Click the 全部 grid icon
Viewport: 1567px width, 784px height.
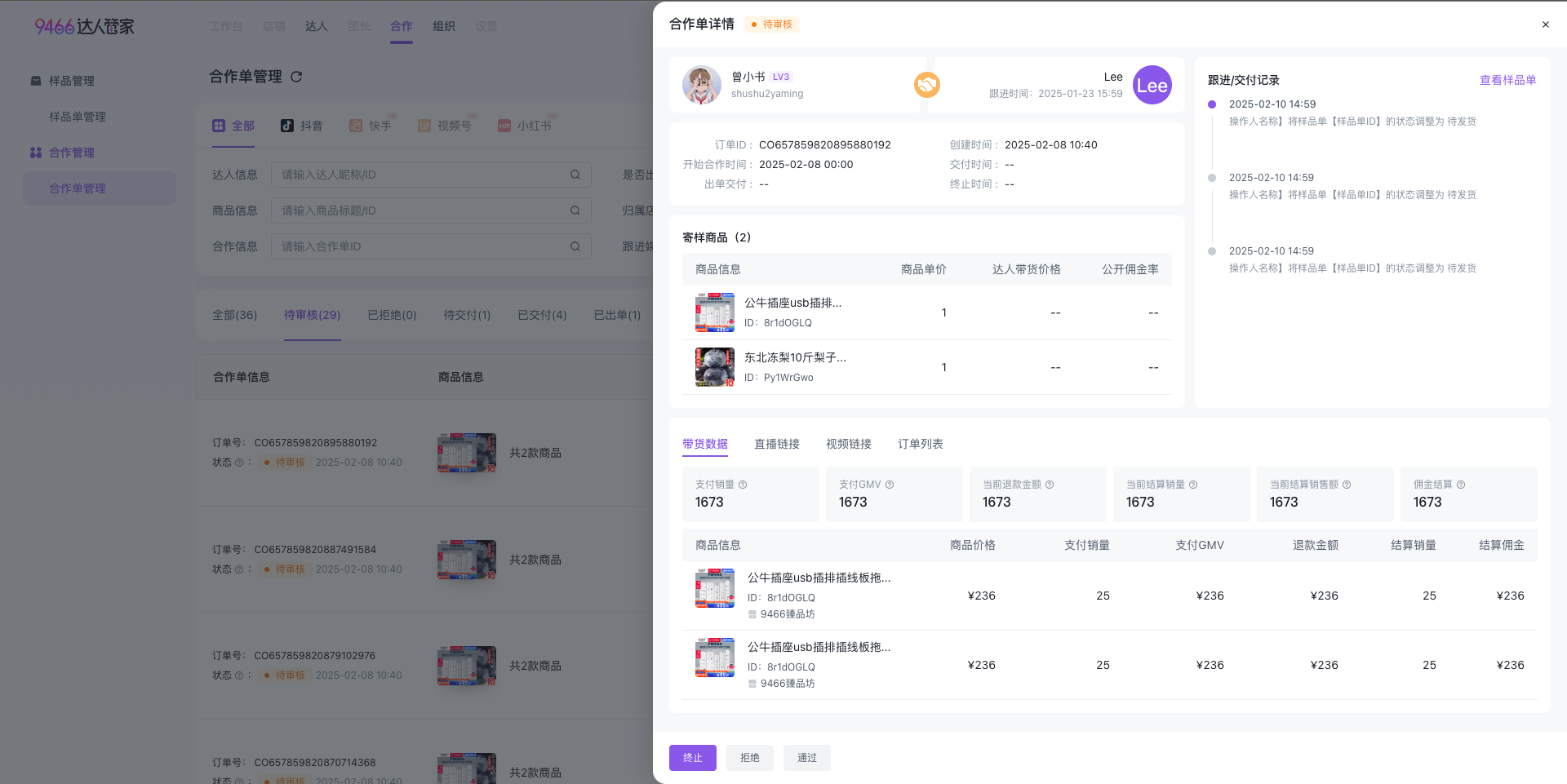(x=219, y=126)
